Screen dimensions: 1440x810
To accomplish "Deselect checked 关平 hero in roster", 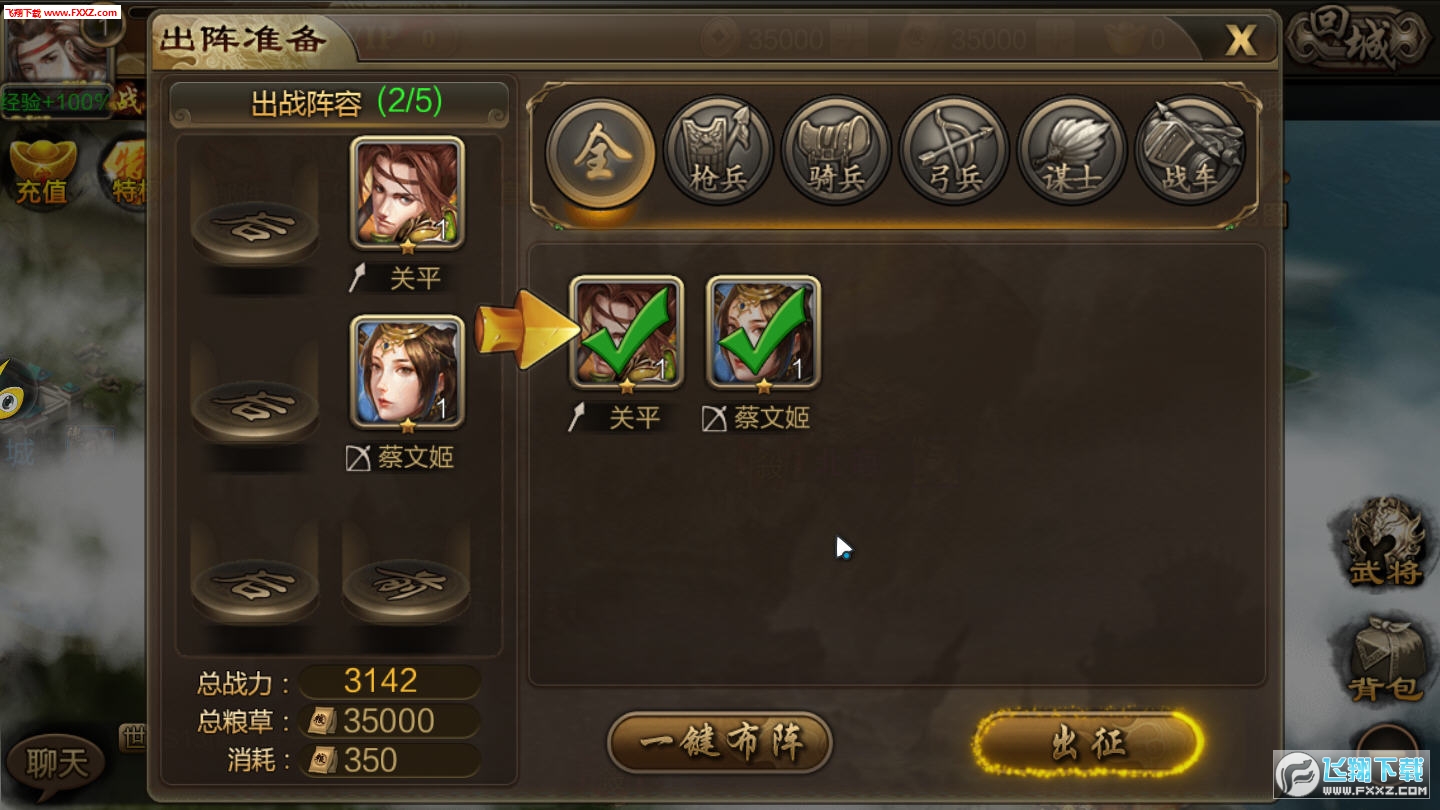I will [x=627, y=333].
